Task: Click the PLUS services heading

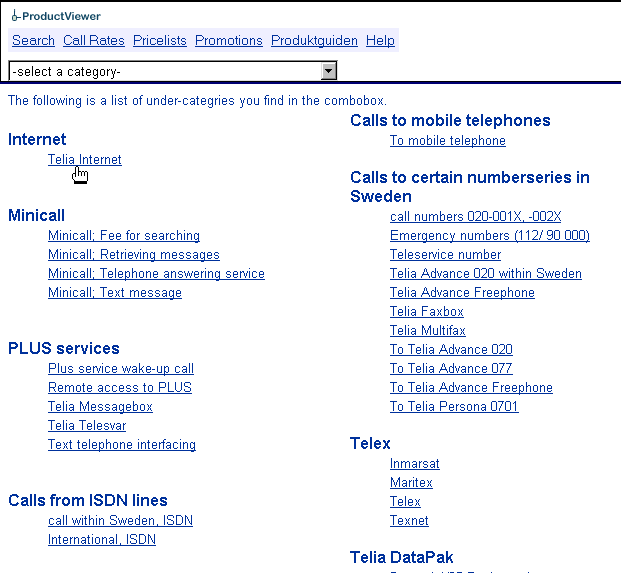Action: coord(64,348)
